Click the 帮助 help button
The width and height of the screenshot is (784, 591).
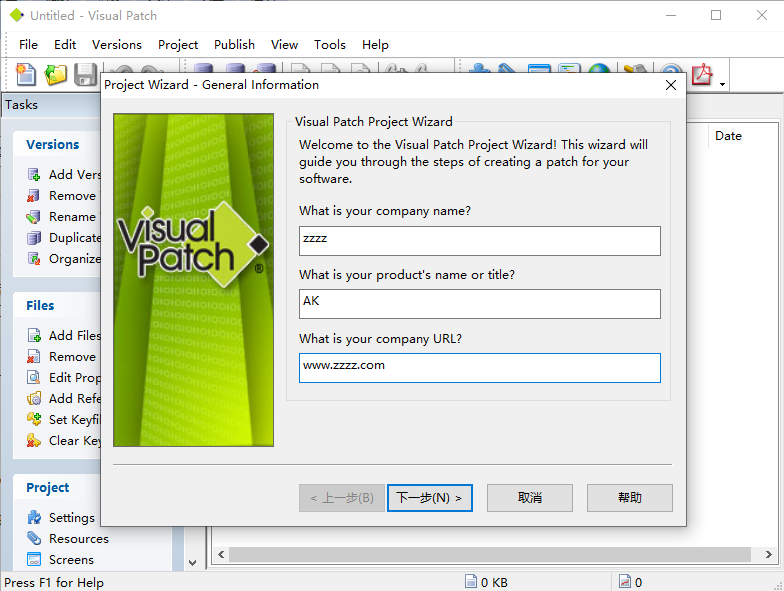[630, 498]
